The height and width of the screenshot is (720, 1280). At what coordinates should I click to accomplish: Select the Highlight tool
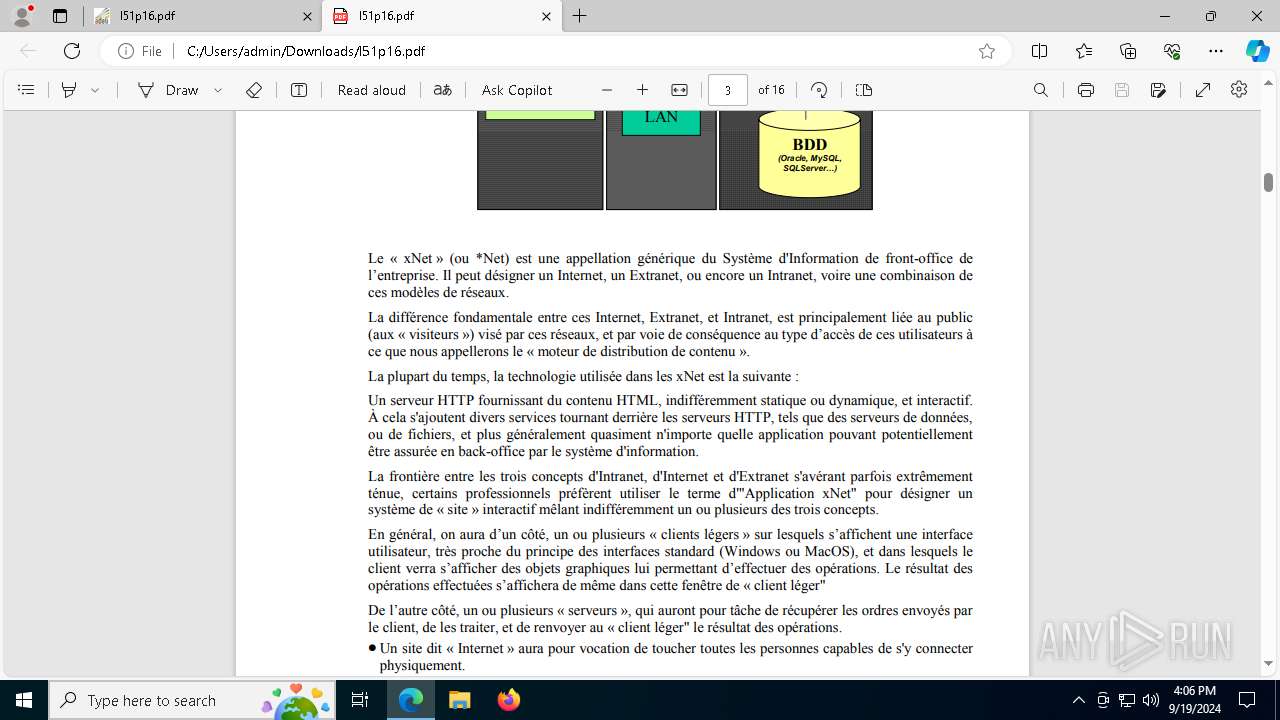[x=69, y=90]
